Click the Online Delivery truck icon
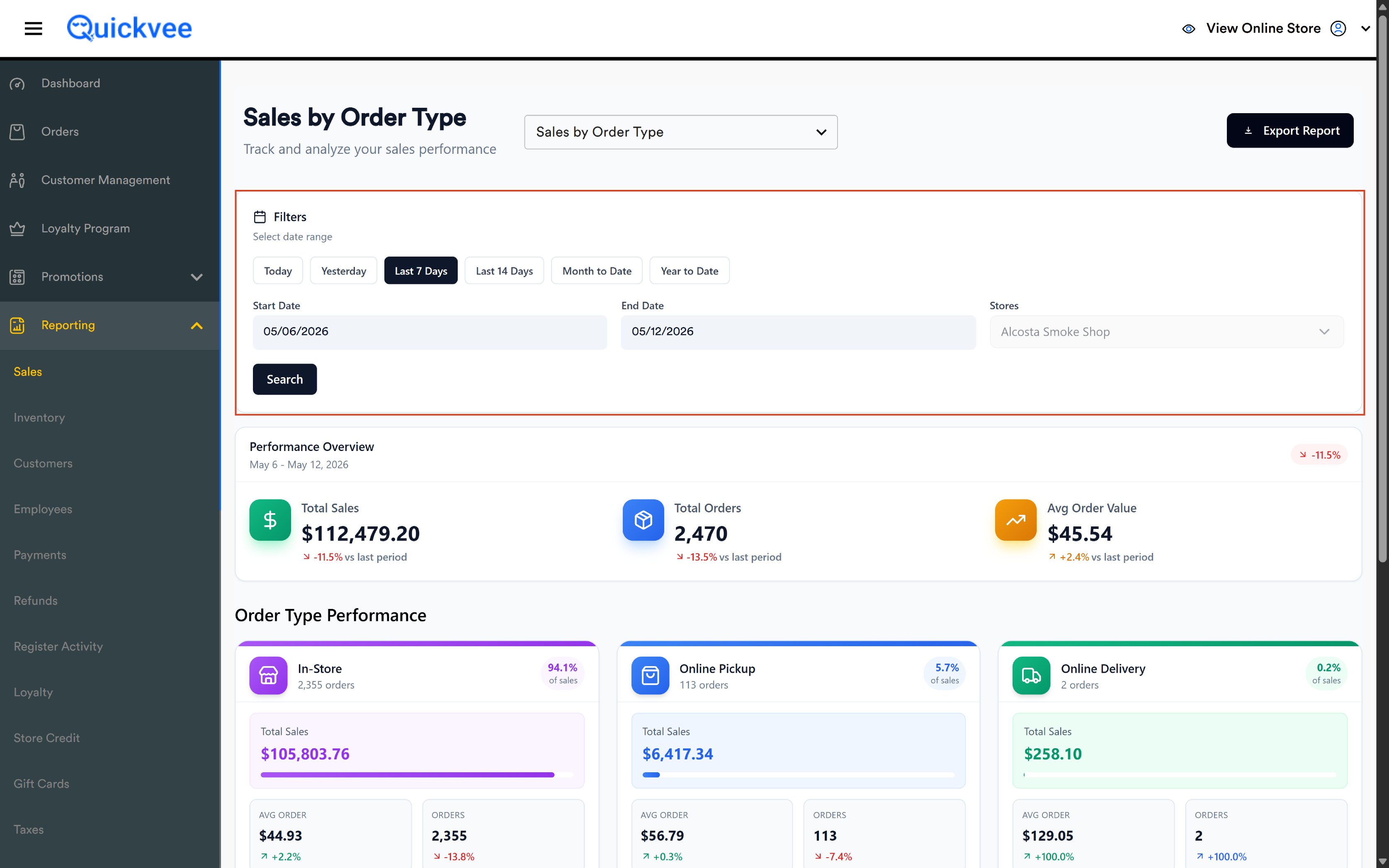 tap(1031, 675)
